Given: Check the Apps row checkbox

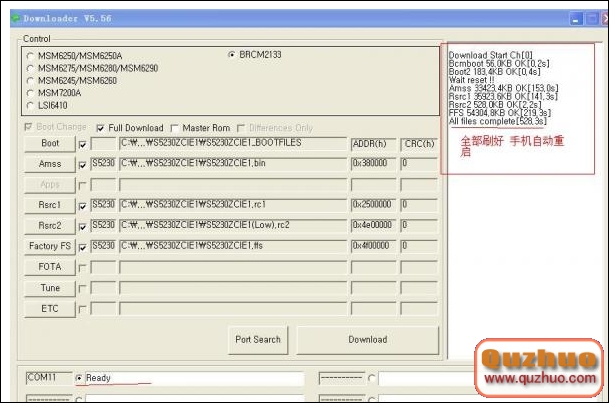Looking at the screenshot, I should tap(82, 186).
